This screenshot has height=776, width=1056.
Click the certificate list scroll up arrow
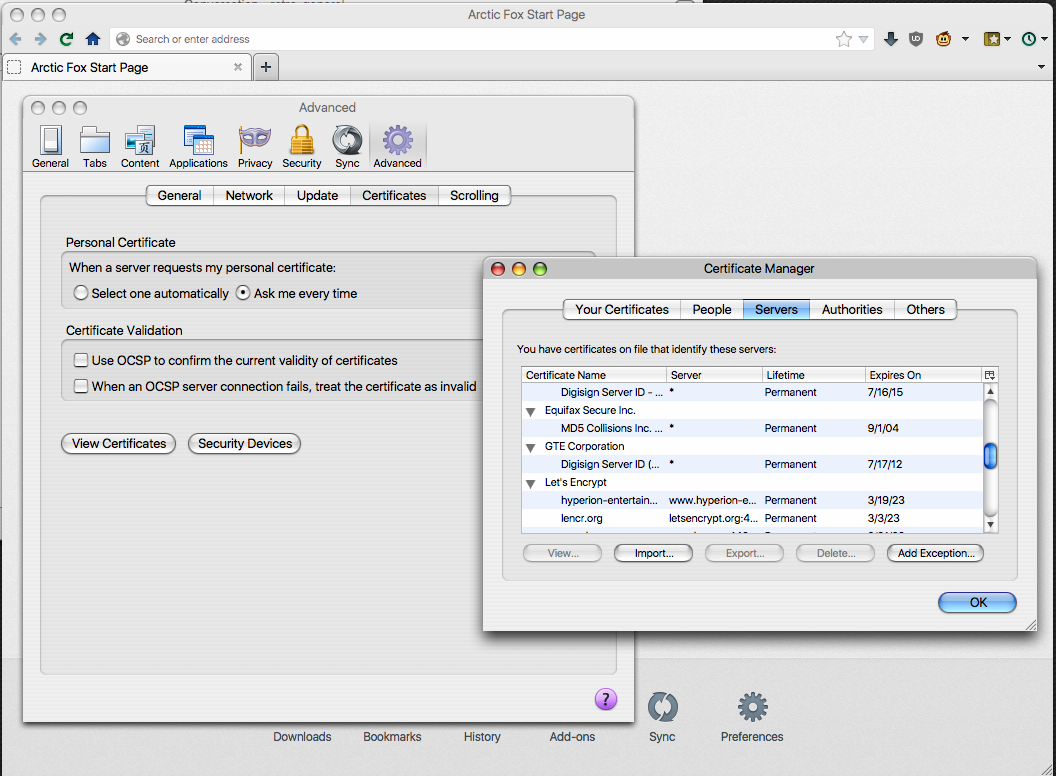point(990,391)
